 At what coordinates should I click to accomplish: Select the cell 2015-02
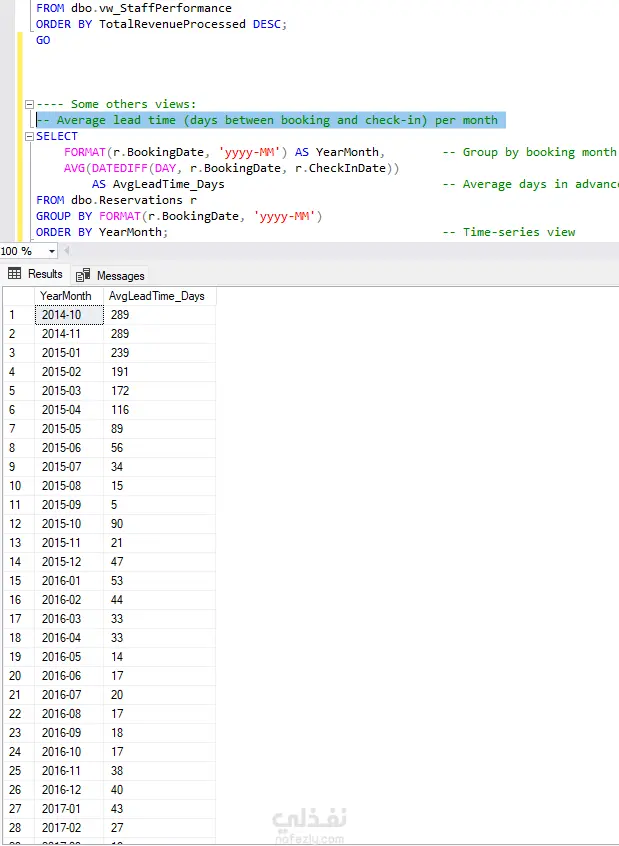coord(69,372)
